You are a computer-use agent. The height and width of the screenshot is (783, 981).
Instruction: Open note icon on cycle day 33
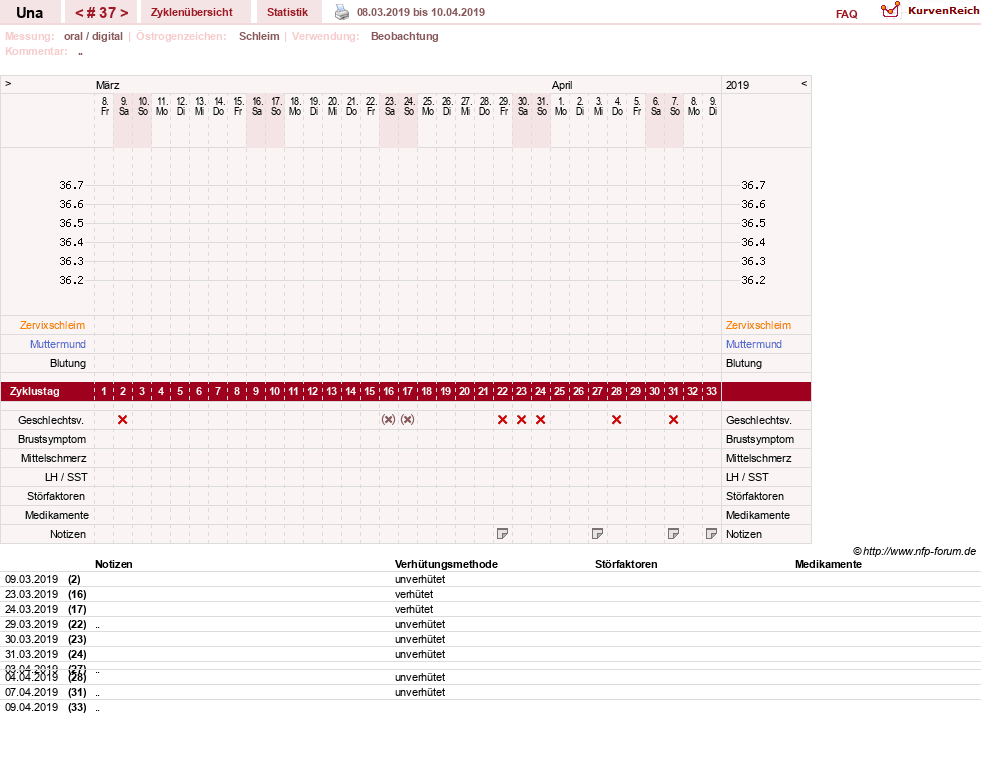point(711,533)
